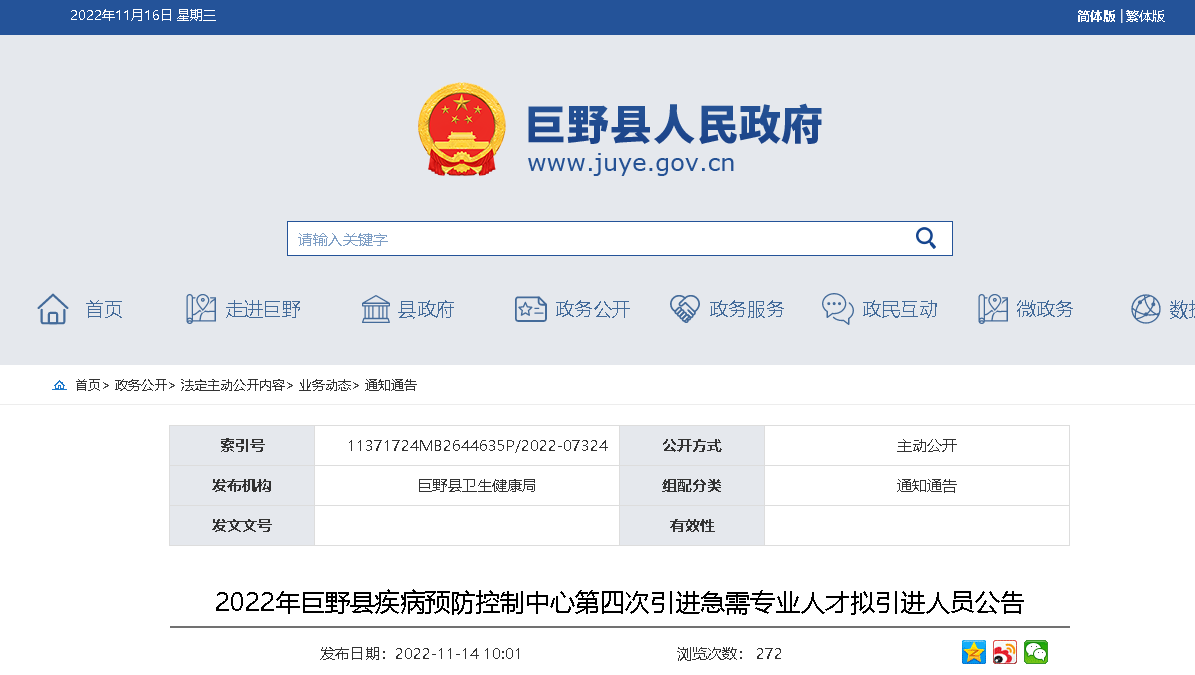The image size is (1195, 675).
Task: Switch to 简体版 language
Action: [x=1096, y=16]
